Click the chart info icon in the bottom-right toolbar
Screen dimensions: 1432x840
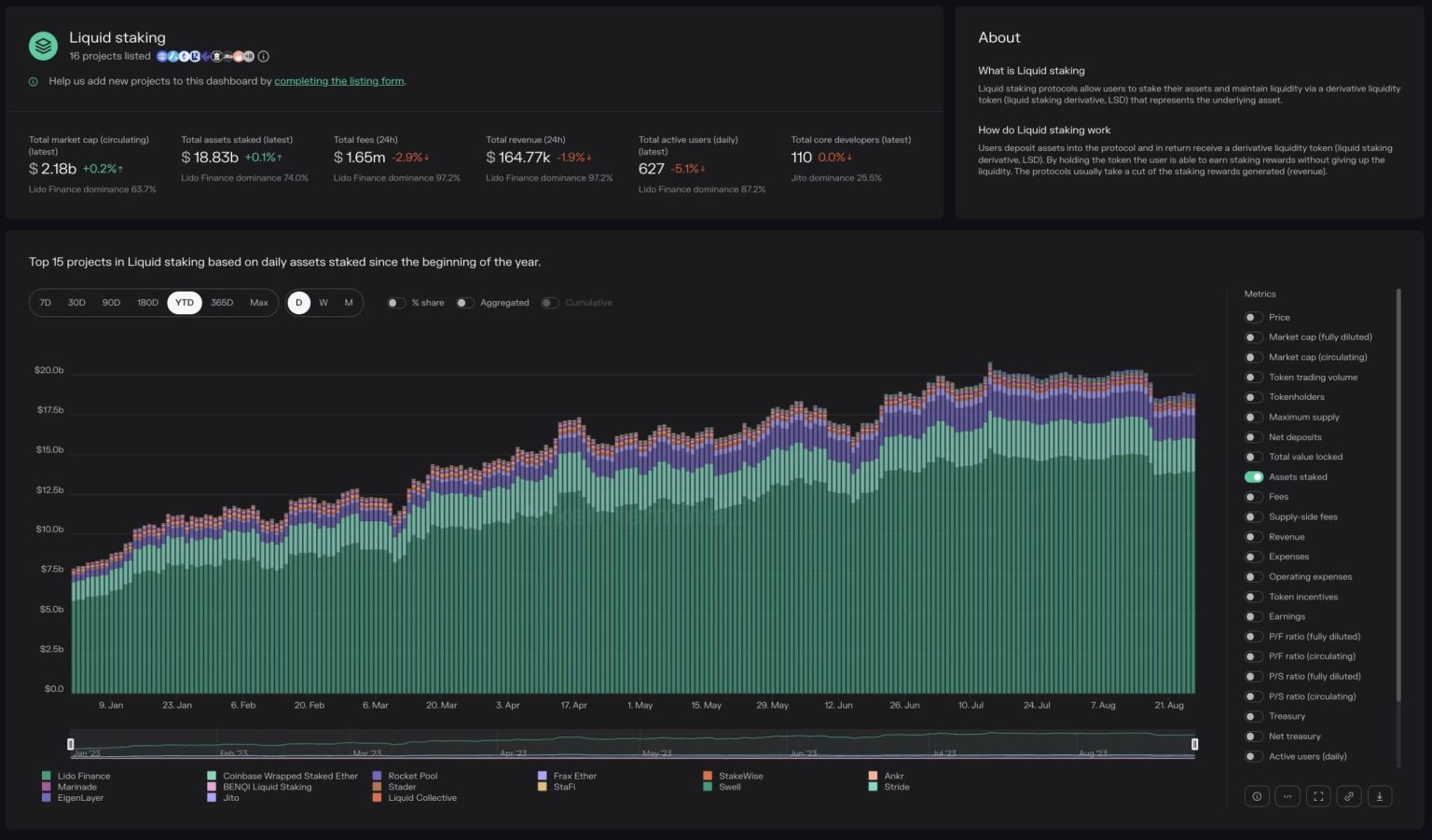[1257, 795]
